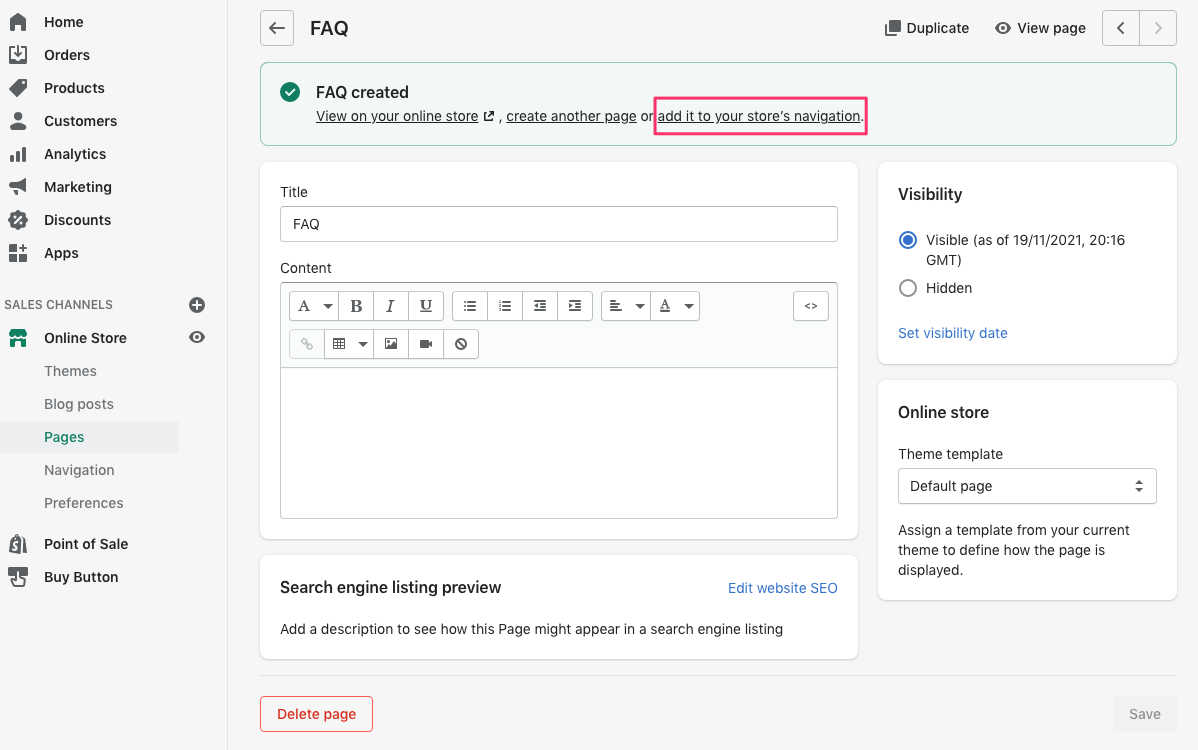The image size is (1198, 750).
Task: Open Blog posts in the sidebar
Action: [x=78, y=403]
